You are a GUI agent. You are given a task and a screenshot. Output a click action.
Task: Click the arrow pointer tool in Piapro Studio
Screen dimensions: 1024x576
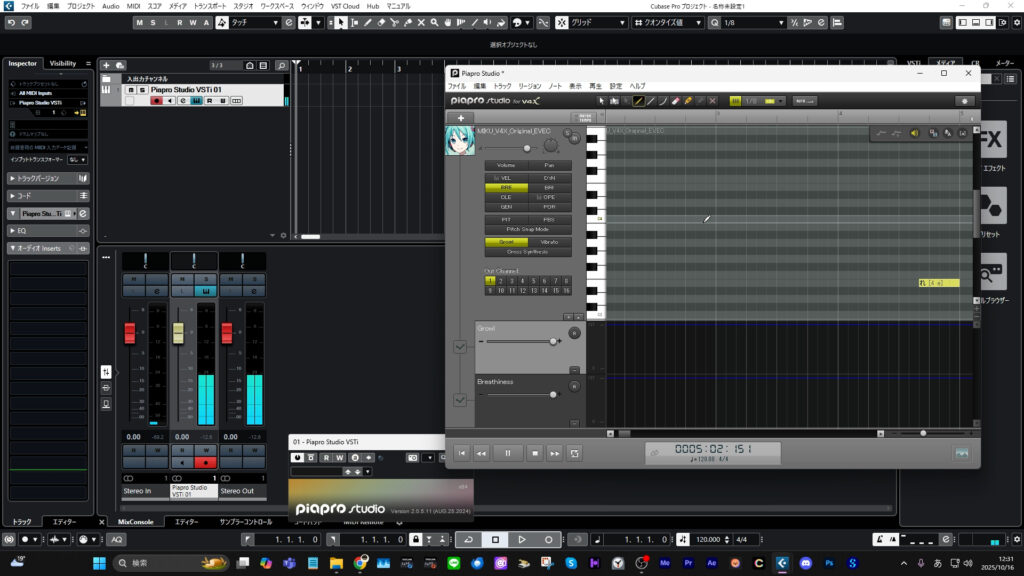pyautogui.click(x=603, y=101)
